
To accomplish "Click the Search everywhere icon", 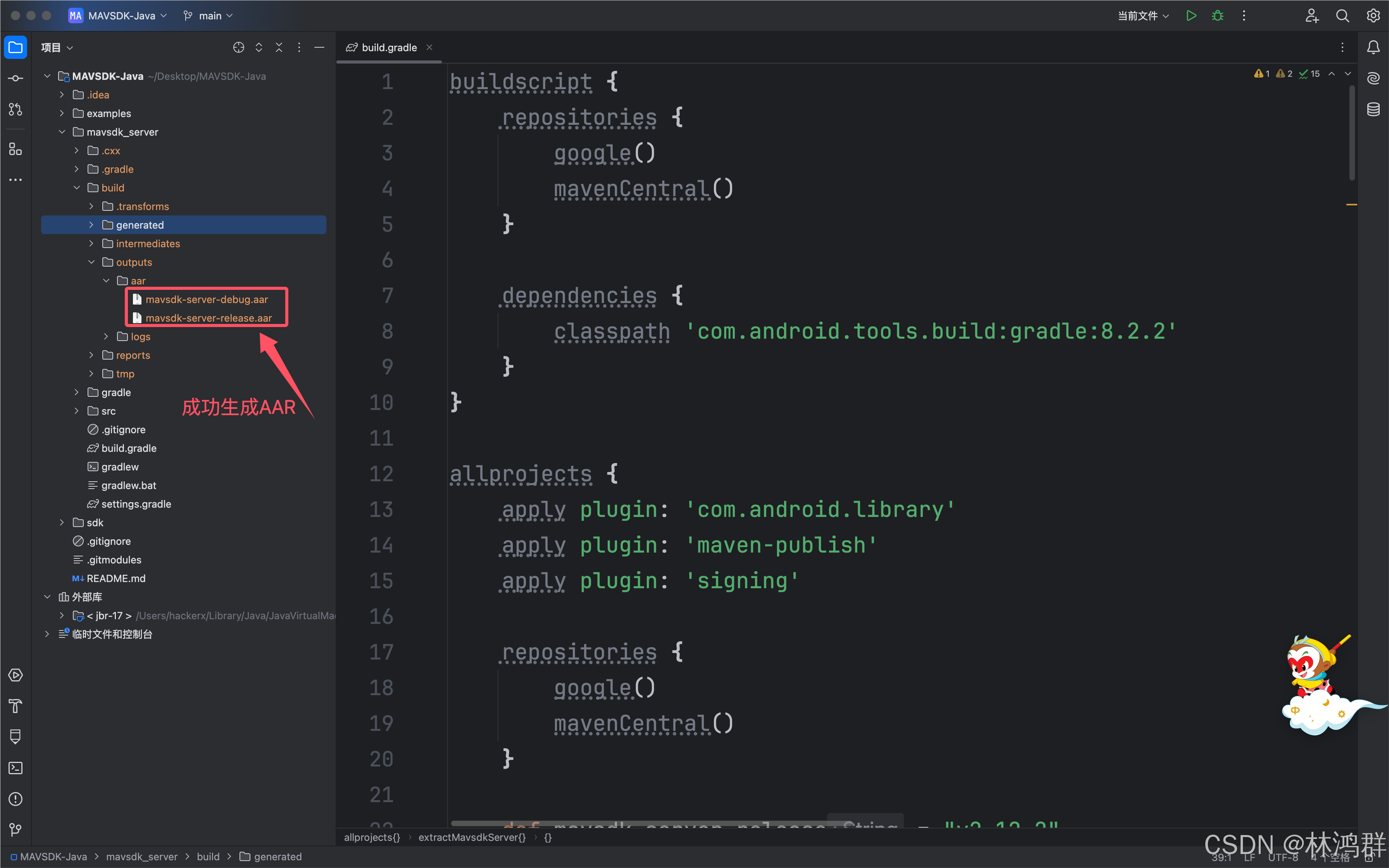I will point(1342,15).
